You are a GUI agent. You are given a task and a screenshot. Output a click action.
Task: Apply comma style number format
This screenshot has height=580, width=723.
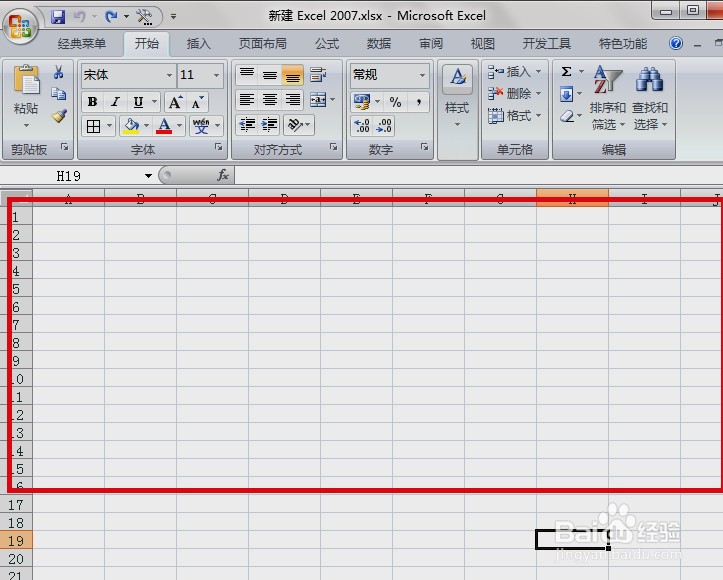tap(419, 102)
